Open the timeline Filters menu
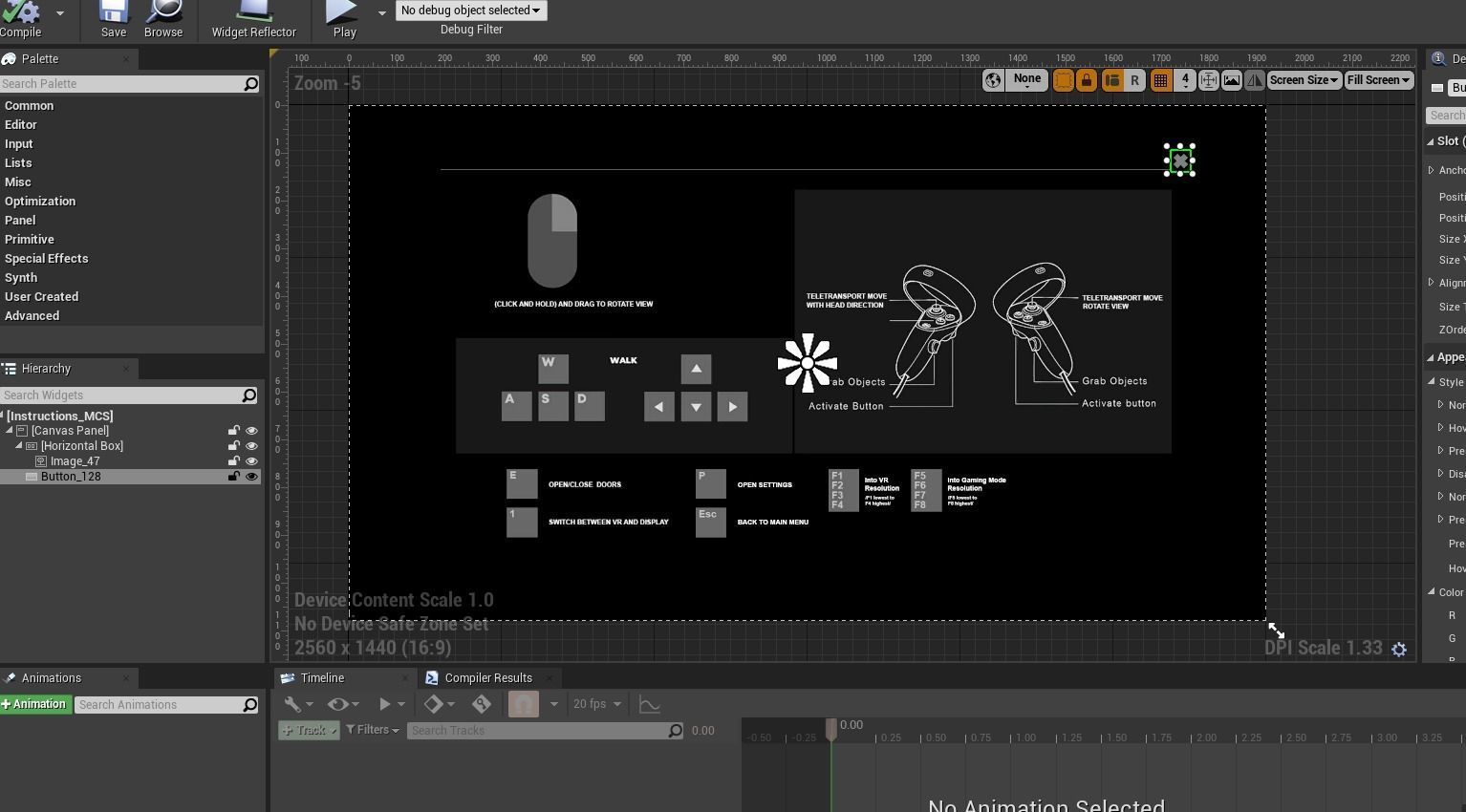This screenshot has width=1466, height=812. pos(373,731)
